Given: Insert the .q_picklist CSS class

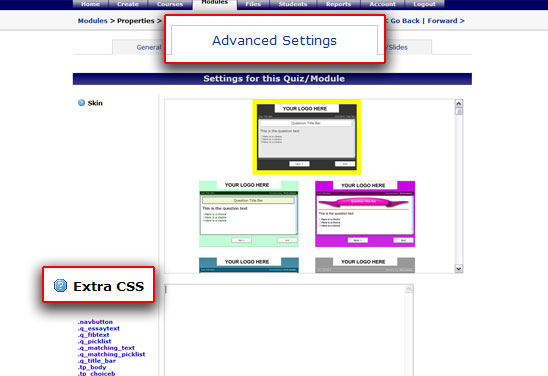Looking at the screenshot, I should 94,341.
